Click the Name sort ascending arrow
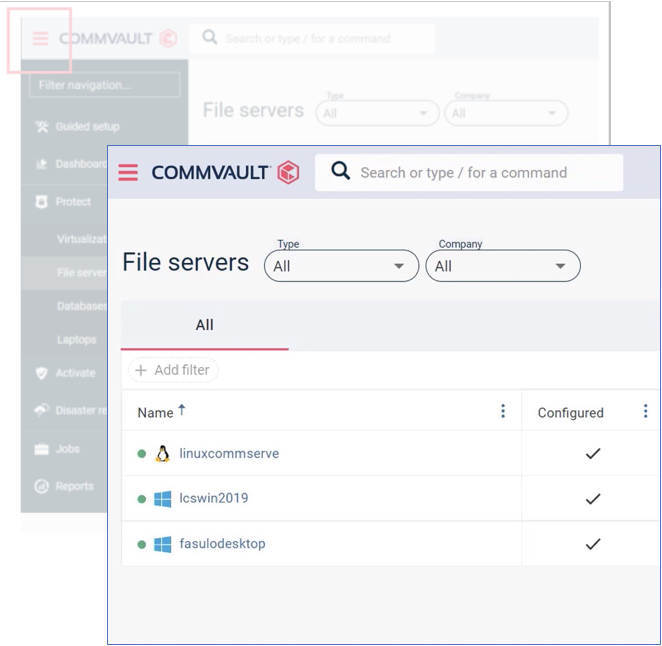 [x=182, y=410]
